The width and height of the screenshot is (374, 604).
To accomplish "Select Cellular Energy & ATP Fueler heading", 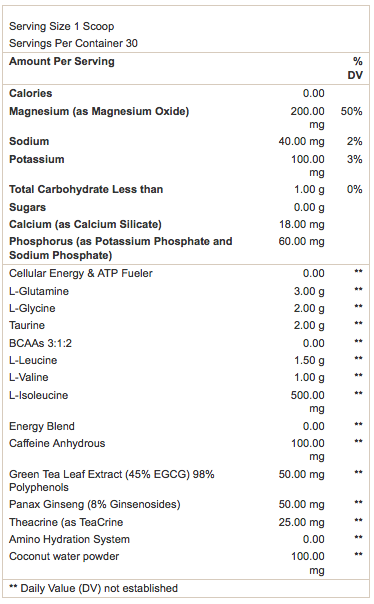I will pos(81,273).
